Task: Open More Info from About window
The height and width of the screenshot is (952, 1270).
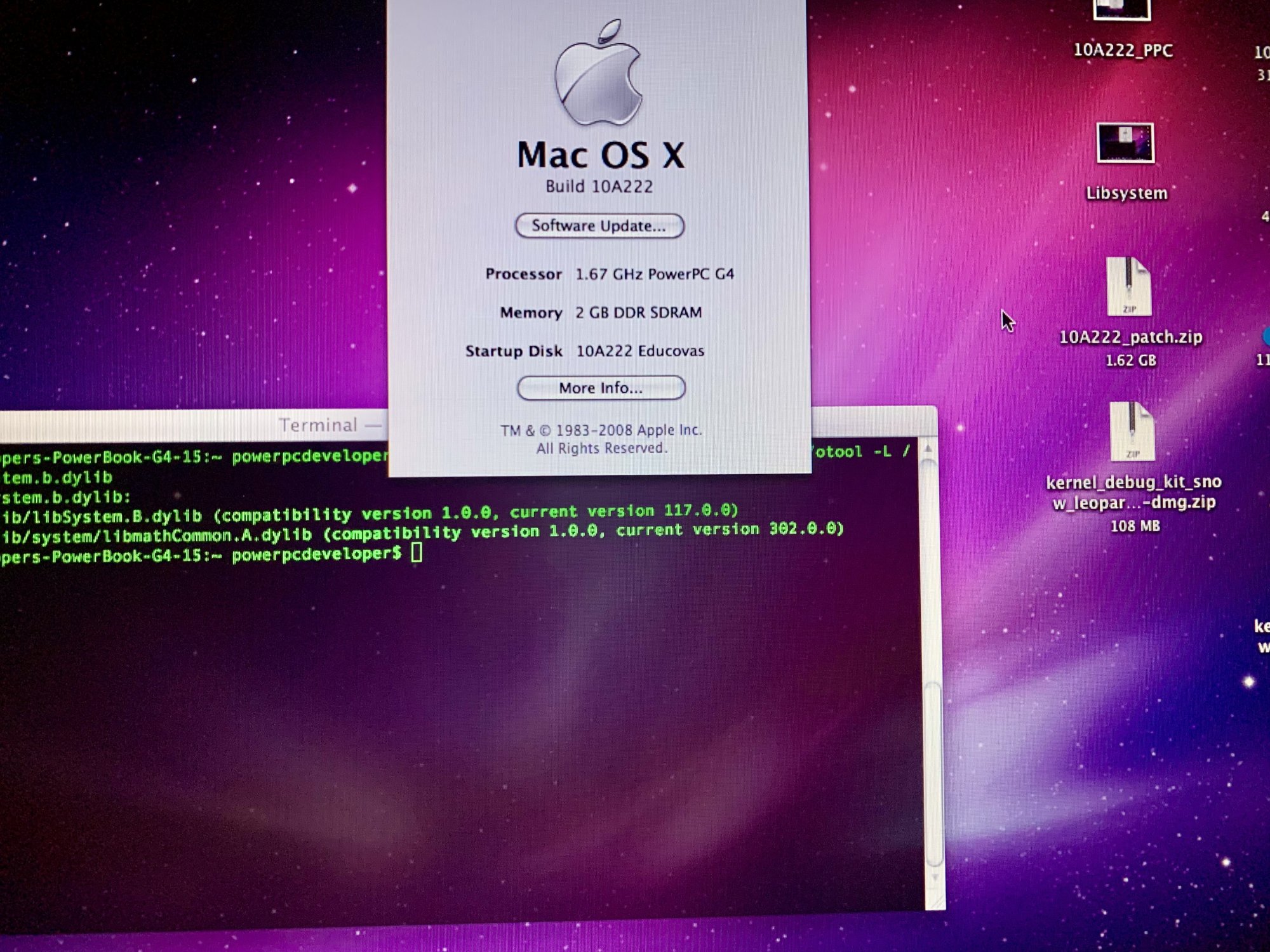Action: (601, 388)
